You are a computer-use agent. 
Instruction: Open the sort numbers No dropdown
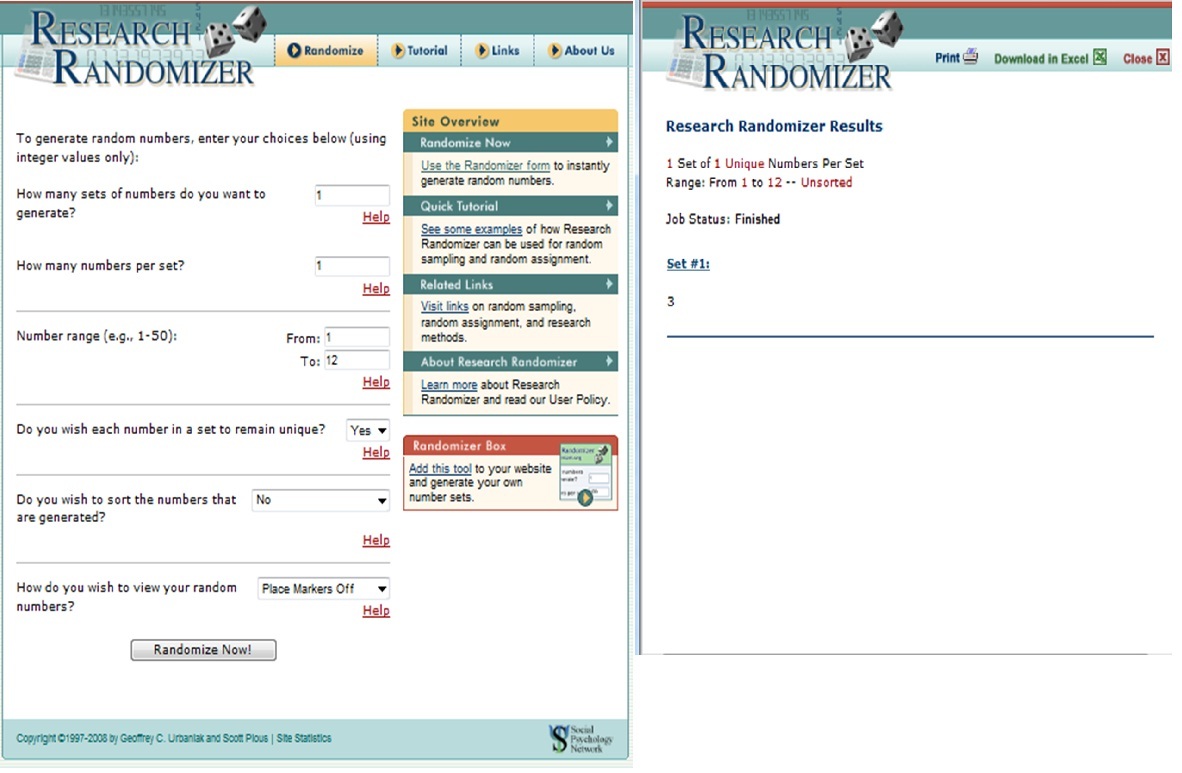pos(320,500)
